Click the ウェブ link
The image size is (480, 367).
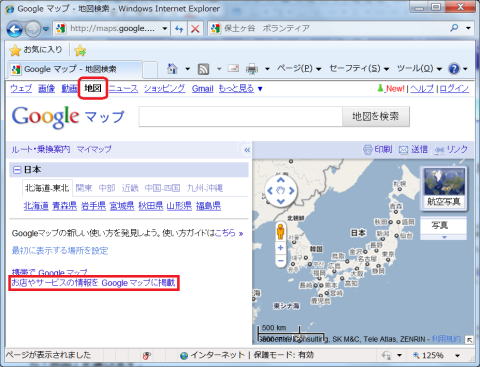pos(21,89)
